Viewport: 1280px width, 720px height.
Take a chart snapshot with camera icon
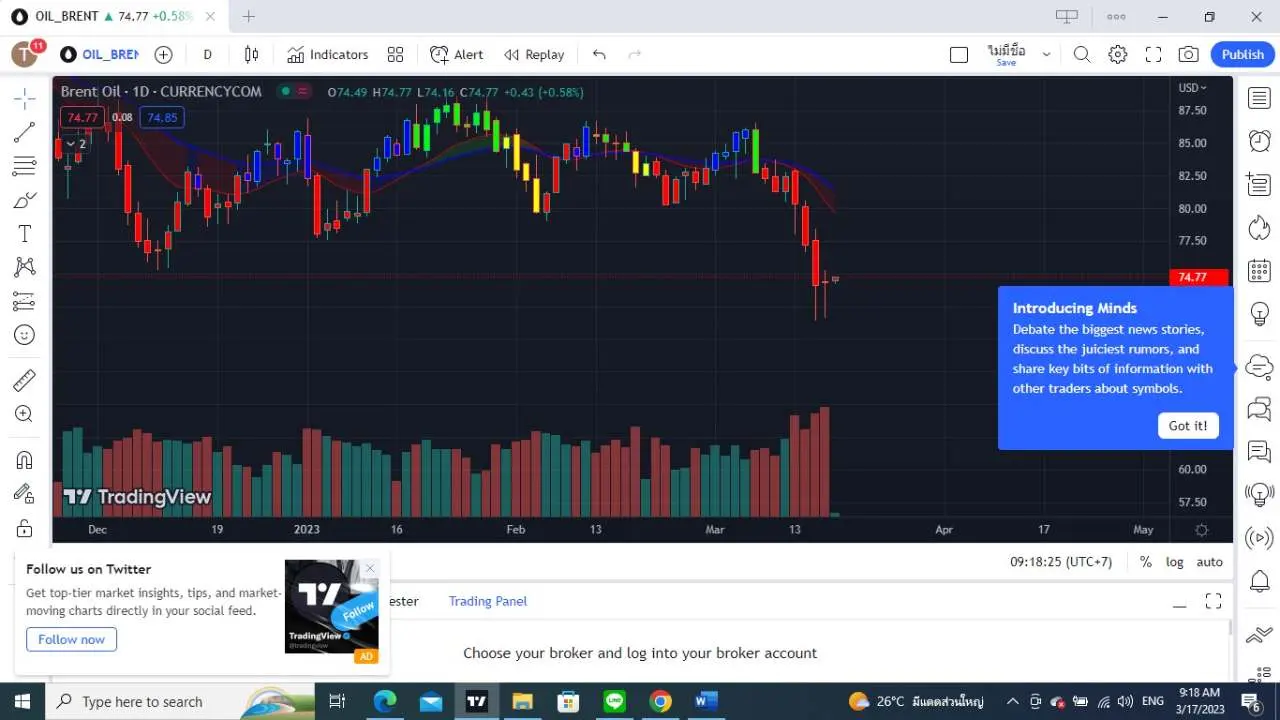1188,55
